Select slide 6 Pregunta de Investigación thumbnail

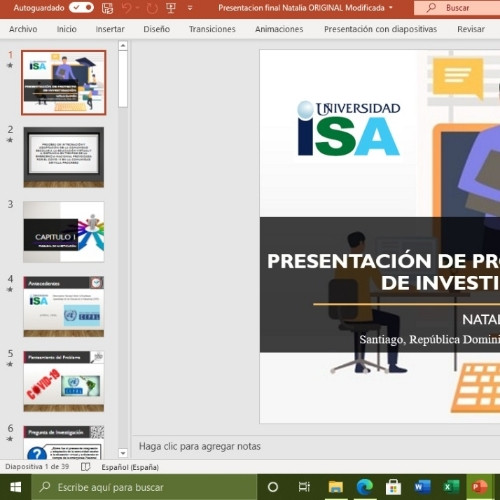point(64,442)
